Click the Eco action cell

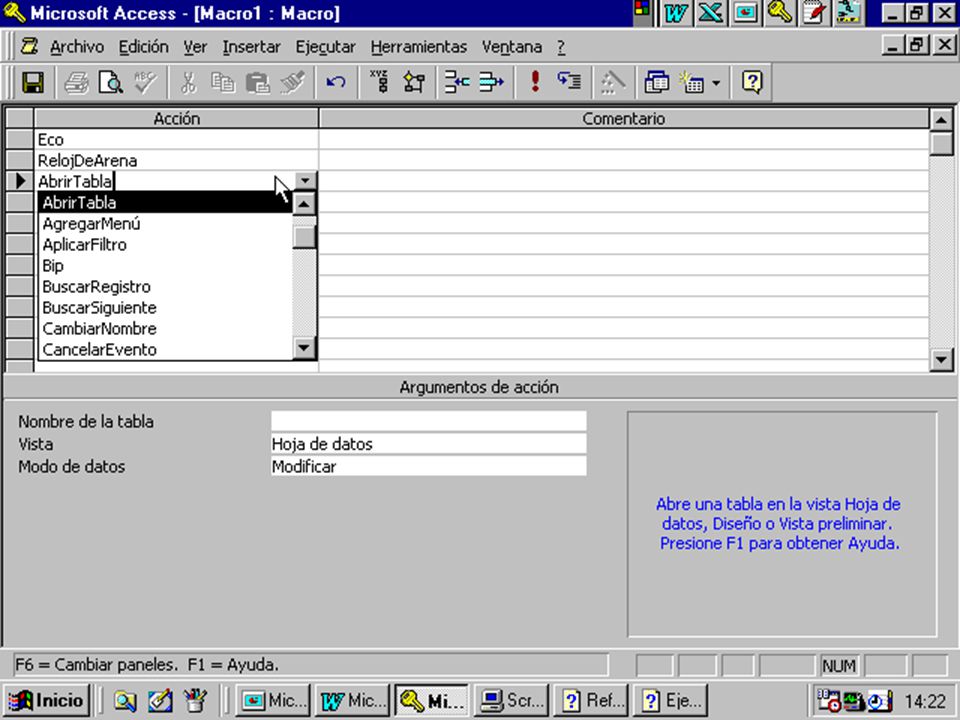[x=176, y=140]
